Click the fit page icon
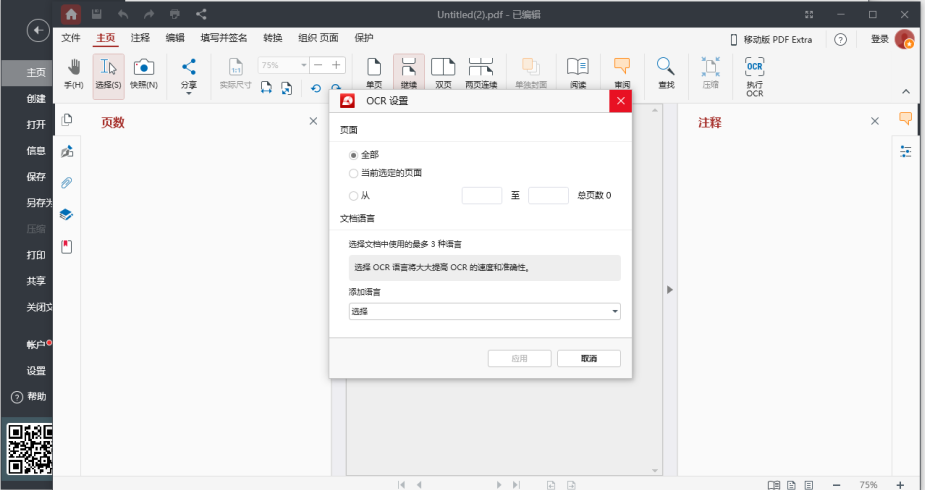The width and height of the screenshot is (925, 490). (286, 88)
